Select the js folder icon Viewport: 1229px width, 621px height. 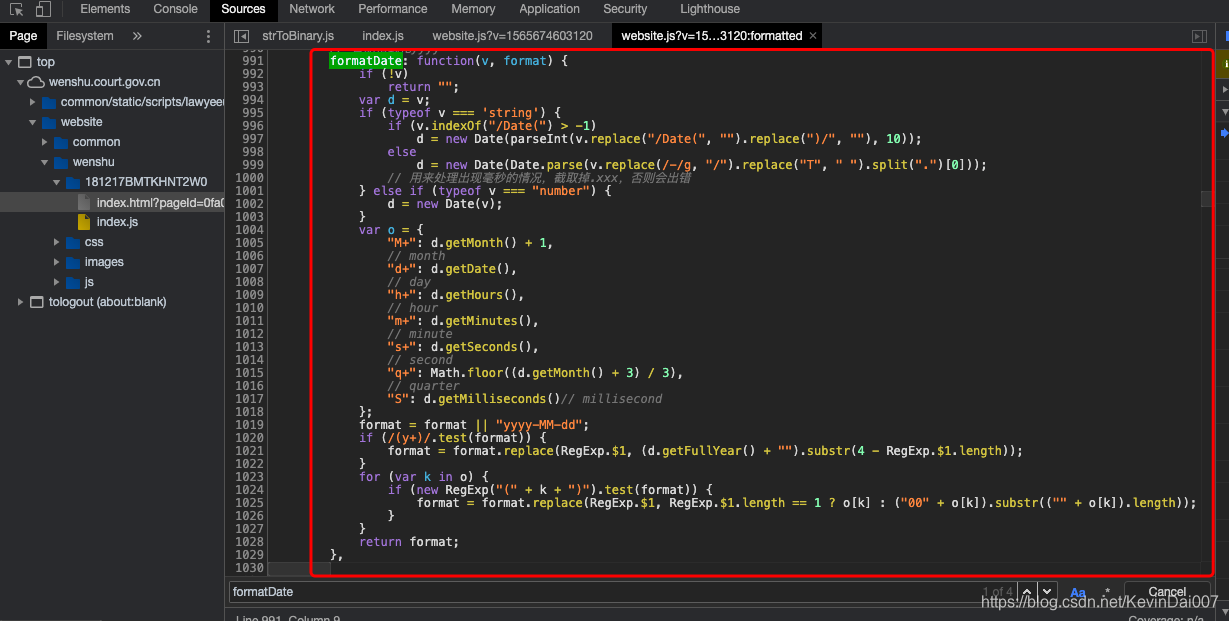[72, 282]
